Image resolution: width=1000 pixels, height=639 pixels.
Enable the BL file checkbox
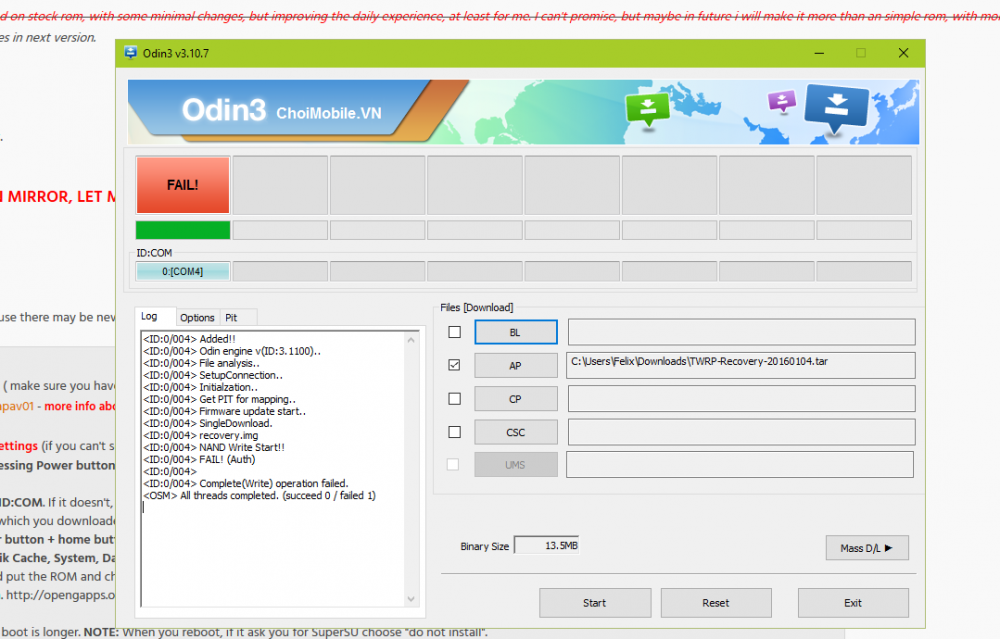coord(455,332)
